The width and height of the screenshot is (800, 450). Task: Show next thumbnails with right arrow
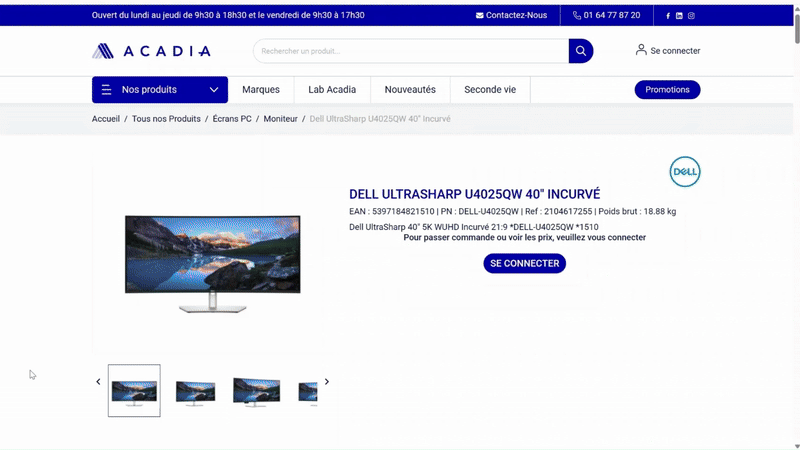pyautogui.click(x=326, y=382)
